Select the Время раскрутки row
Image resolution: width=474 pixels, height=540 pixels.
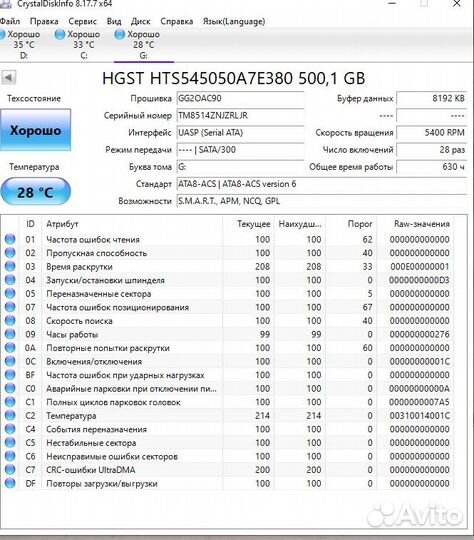tap(227, 267)
